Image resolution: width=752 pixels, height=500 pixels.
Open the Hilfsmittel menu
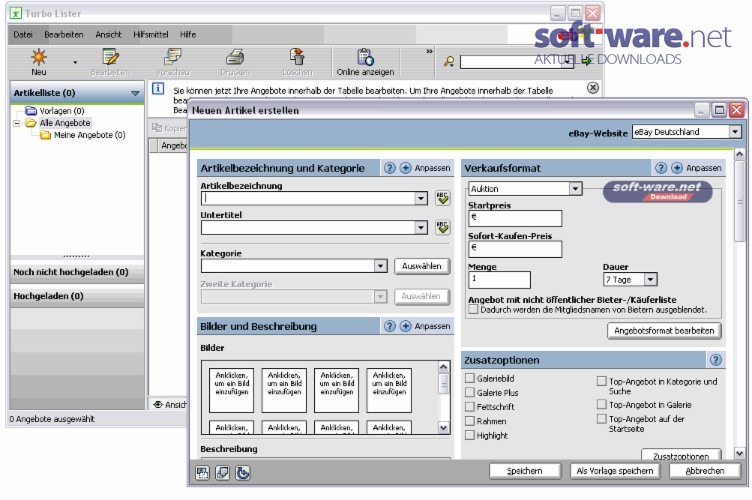coord(151,35)
